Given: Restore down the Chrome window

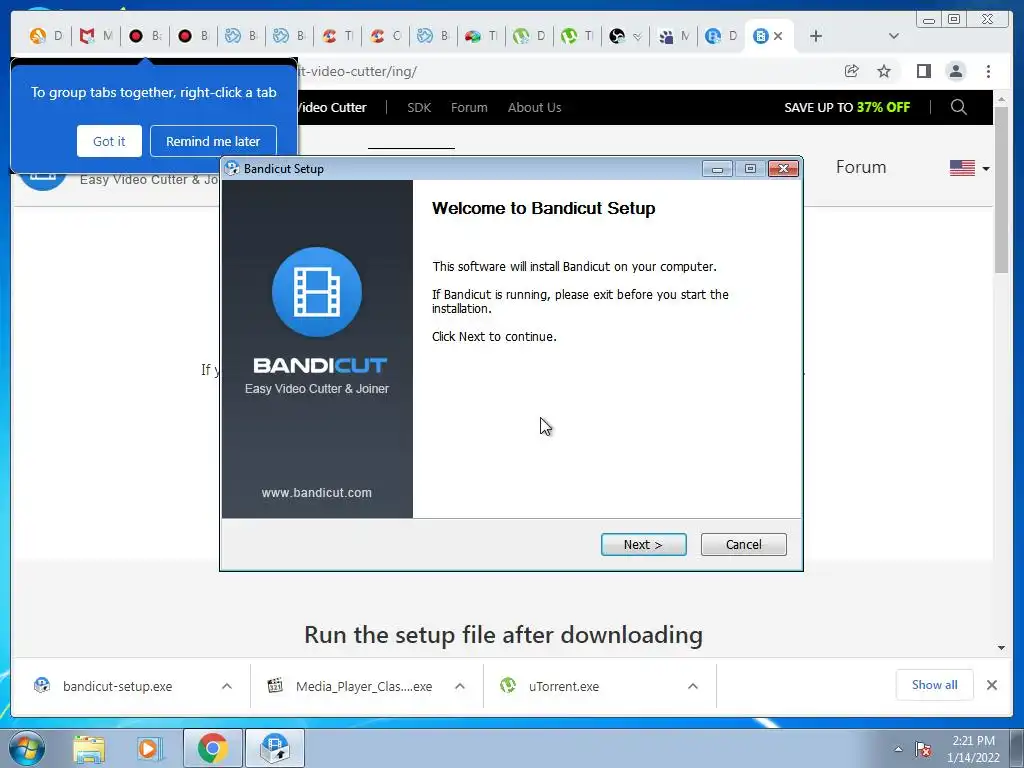Looking at the screenshot, I should coord(954,20).
